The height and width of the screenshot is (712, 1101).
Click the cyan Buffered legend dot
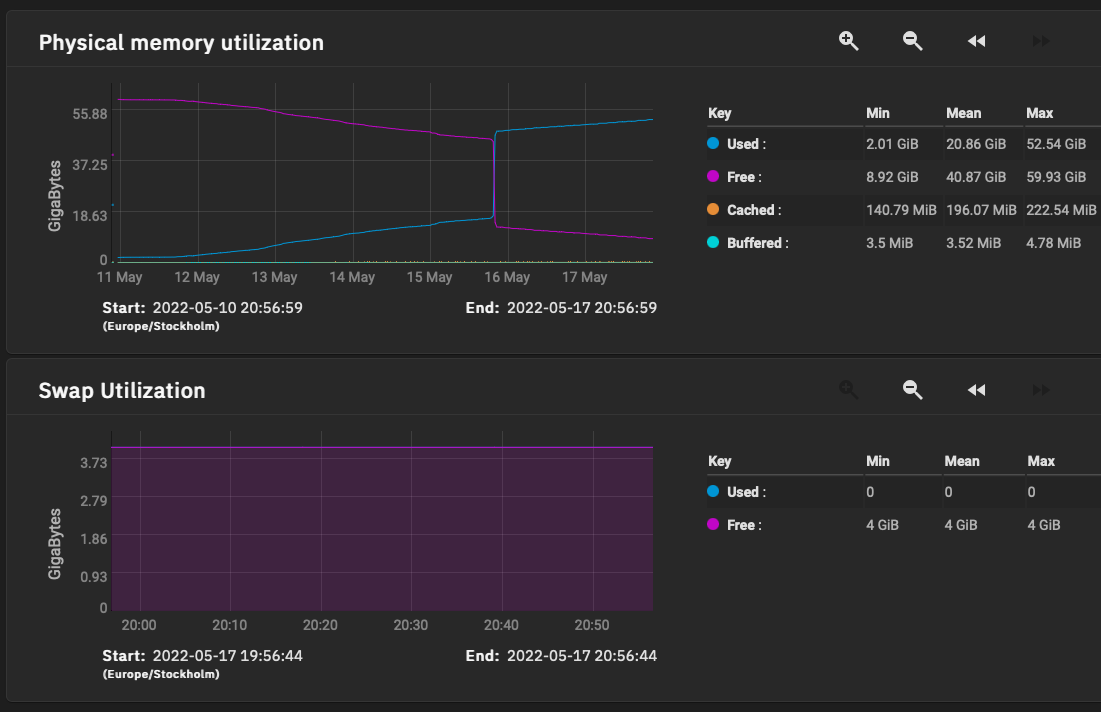point(713,243)
